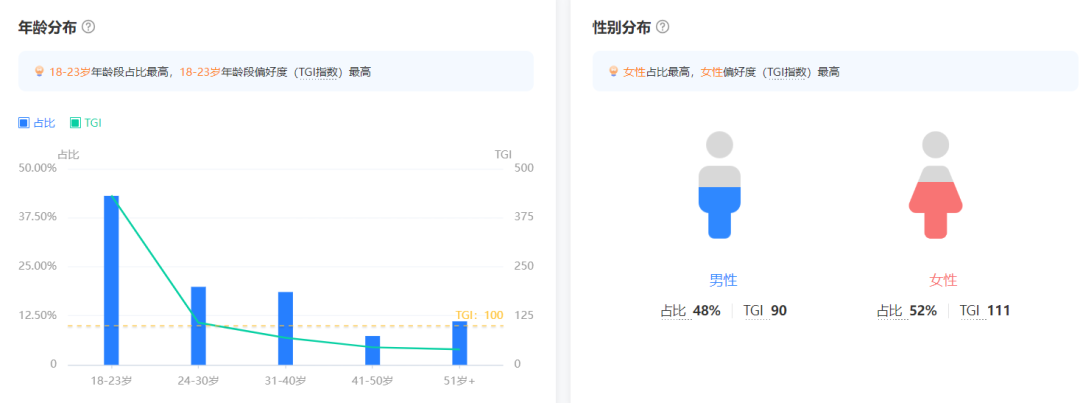Click the 占比 label under 男性
The height and width of the screenshot is (403, 1080).
(674, 311)
